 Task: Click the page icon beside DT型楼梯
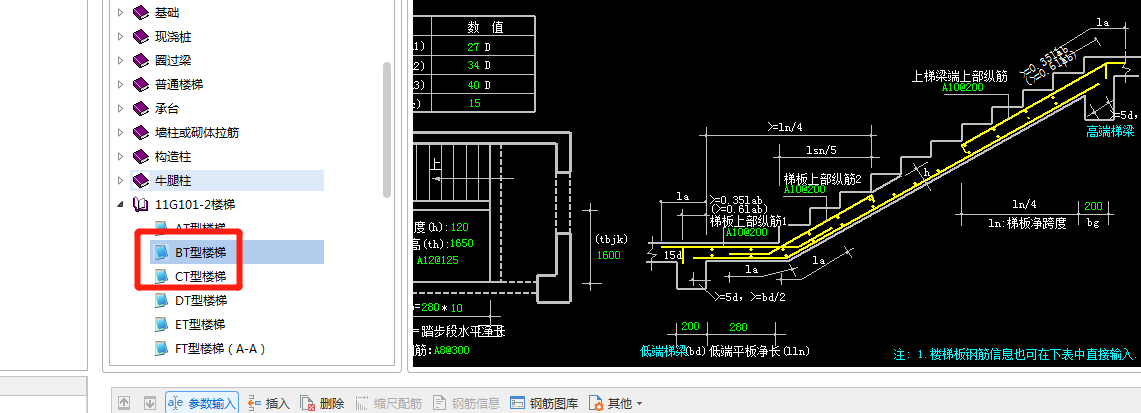(161, 300)
